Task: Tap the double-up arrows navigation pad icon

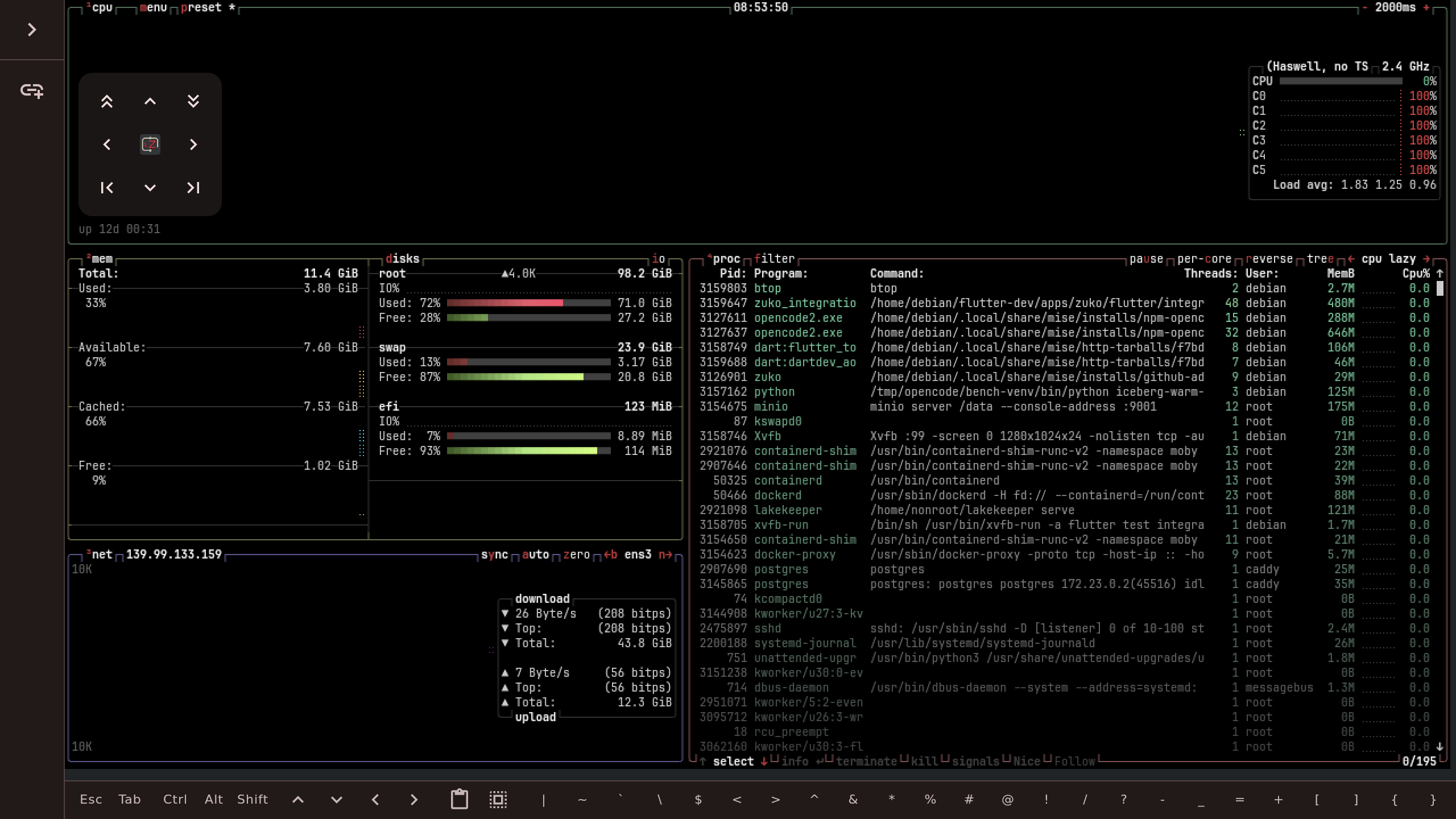Action: pyautogui.click(x=107, y=101)
